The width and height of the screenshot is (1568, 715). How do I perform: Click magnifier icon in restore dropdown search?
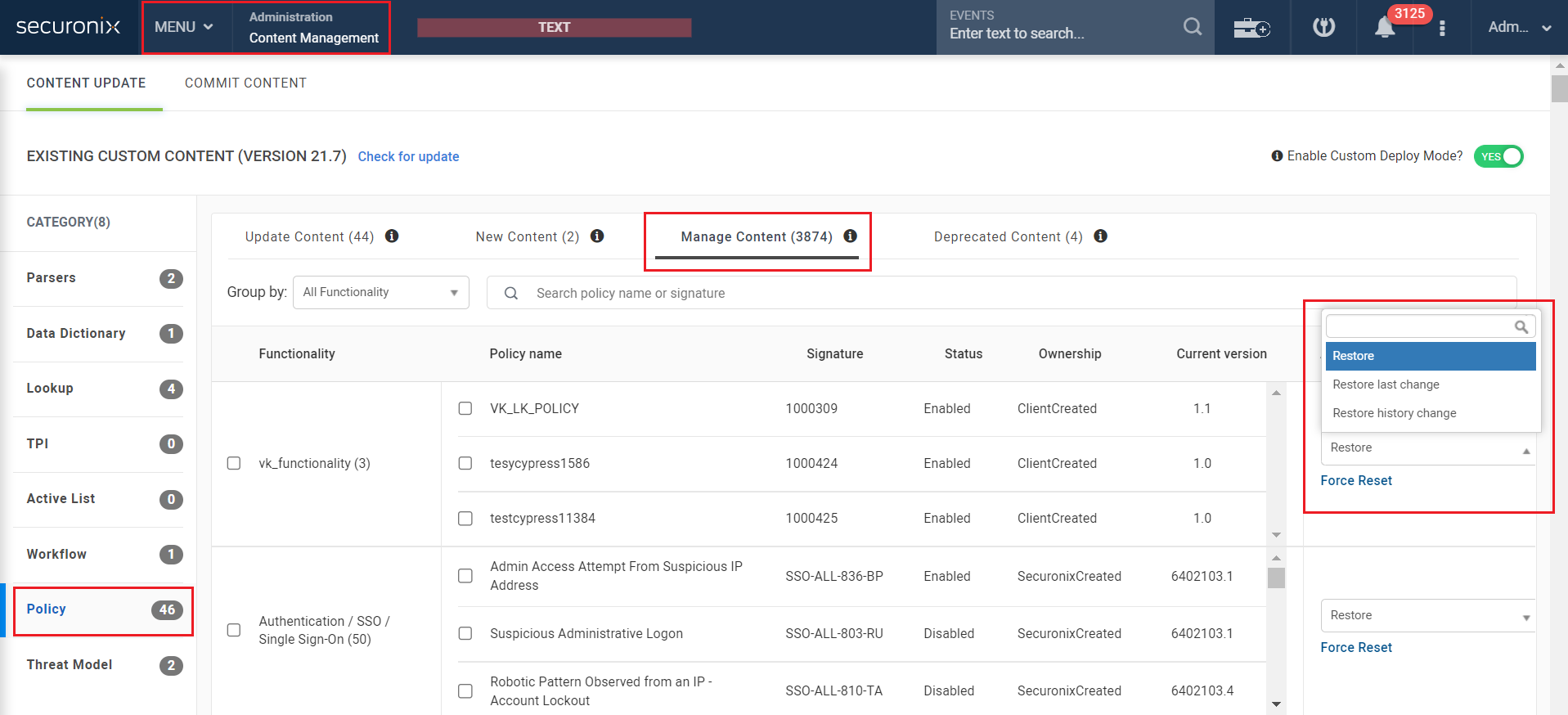pyautogui.click(x=1521, y=326)
